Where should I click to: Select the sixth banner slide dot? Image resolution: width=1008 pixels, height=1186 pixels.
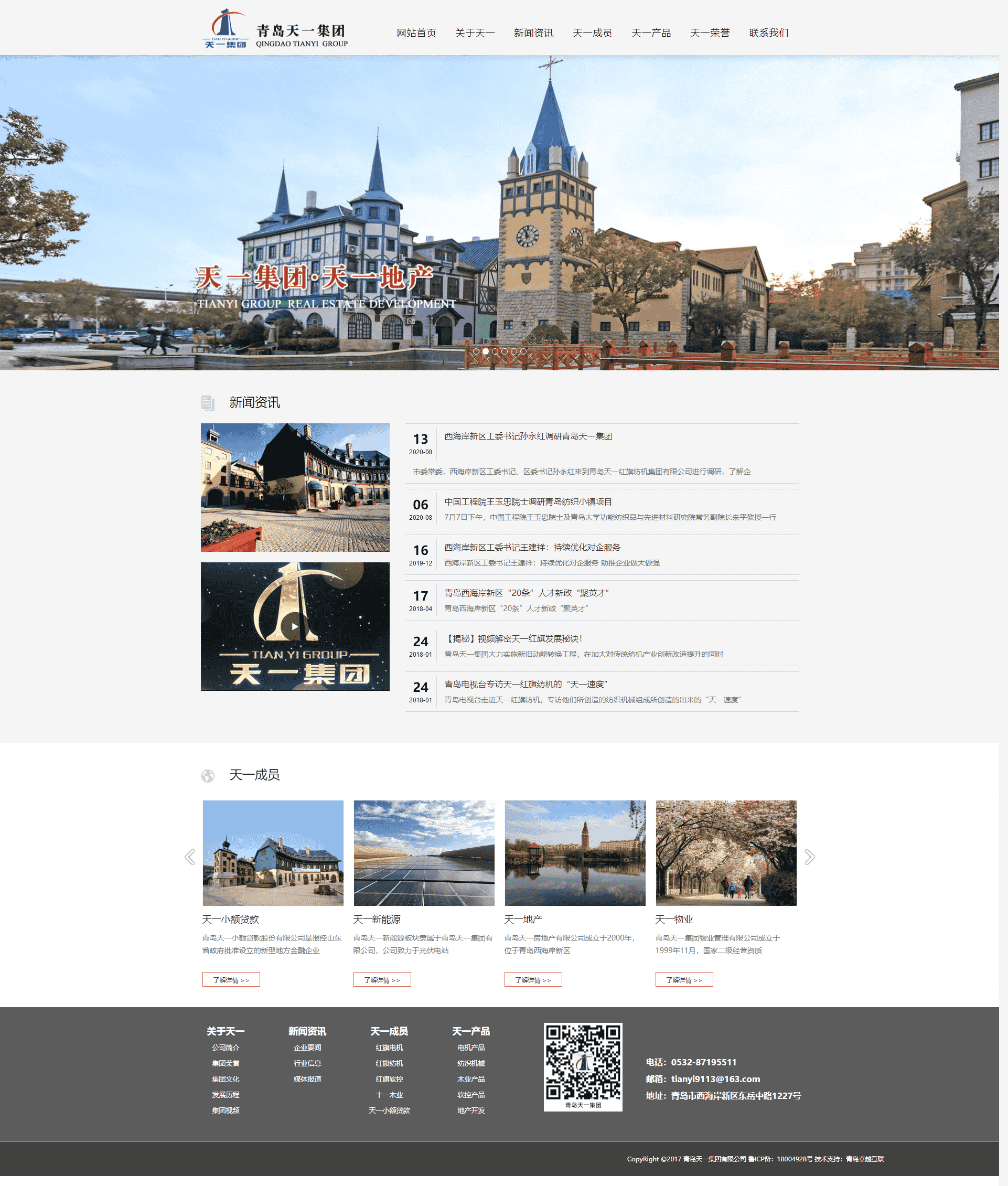(523, 351)
